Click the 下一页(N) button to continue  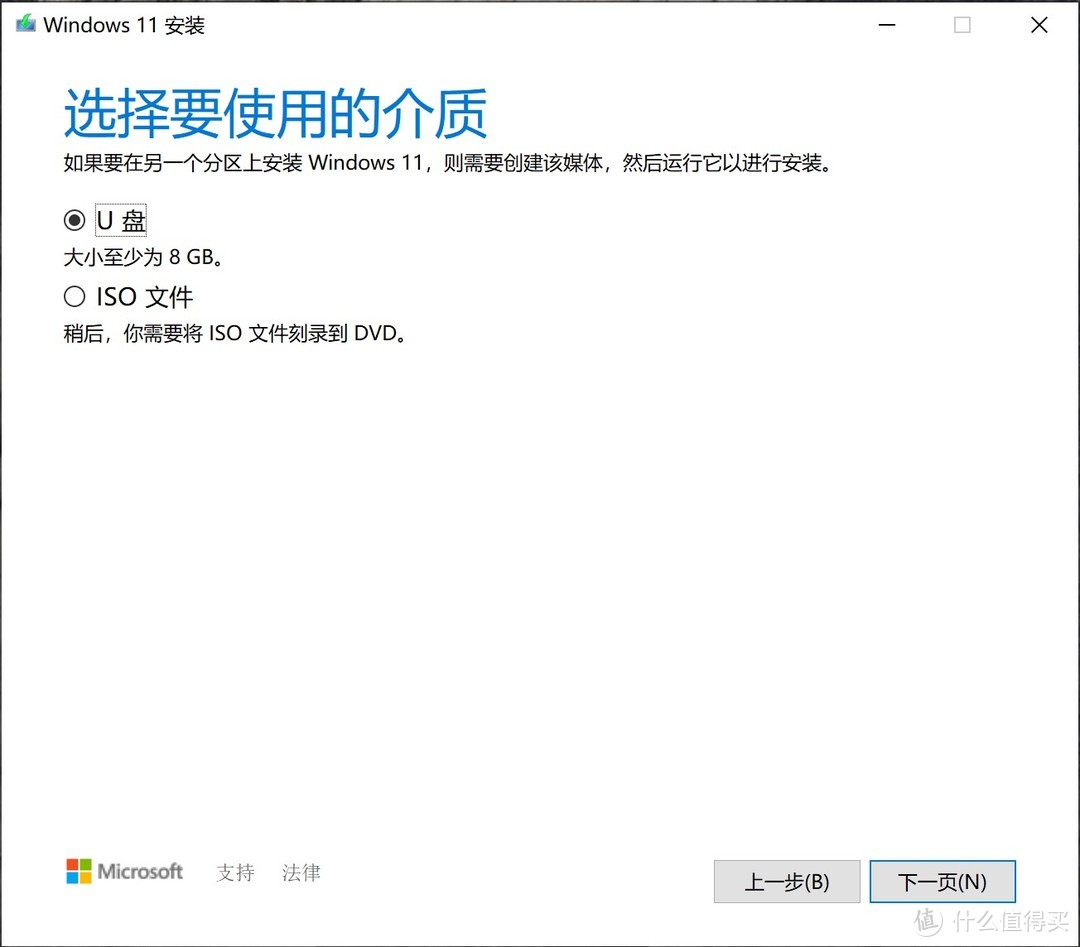(942, 881)
